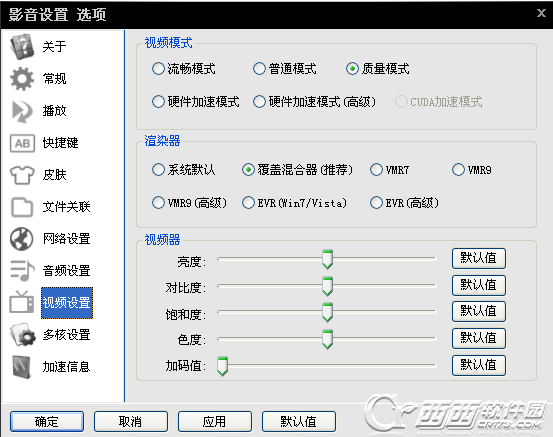Select 文件关联 in the sidebar
The width and height of the screenshot is (553, 437).
click(x=66, y=207)
